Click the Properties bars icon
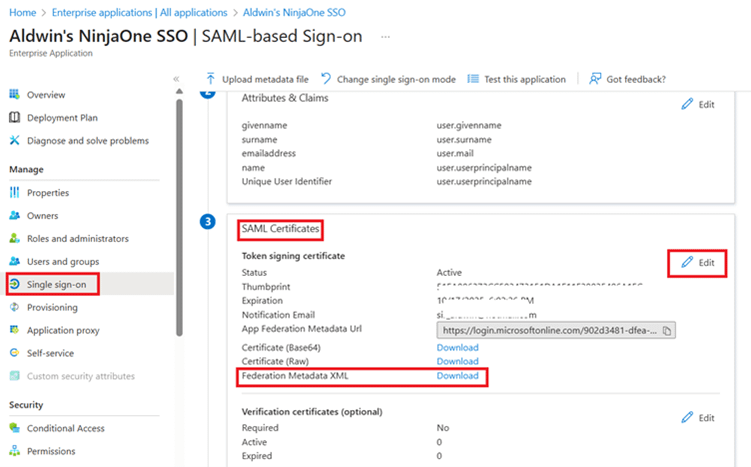 pos(14,192)
